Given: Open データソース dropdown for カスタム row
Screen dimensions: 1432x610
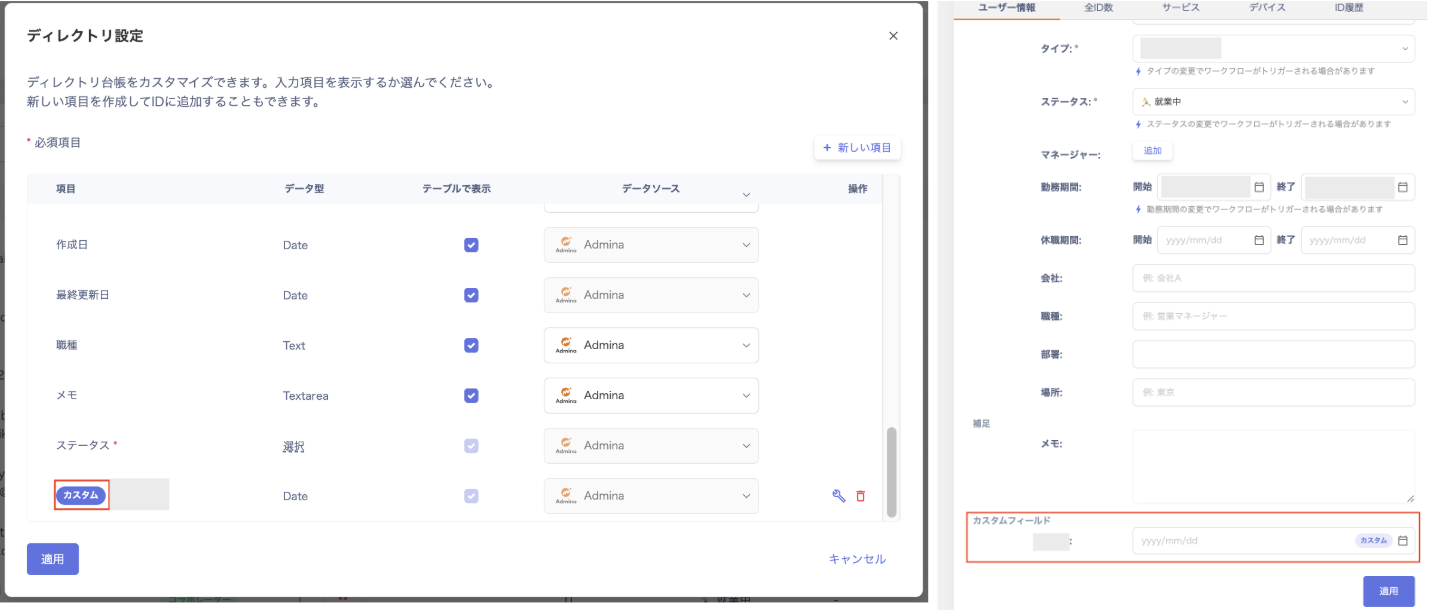Looking at the screenshot, I should tap(651, 495).
